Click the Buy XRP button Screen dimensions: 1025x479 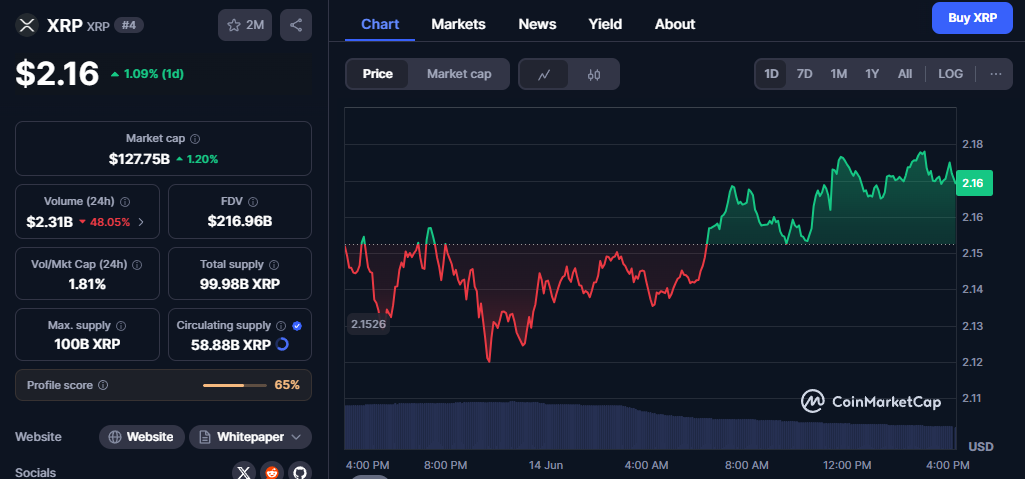pyautogui.click(x=971, y=18)
